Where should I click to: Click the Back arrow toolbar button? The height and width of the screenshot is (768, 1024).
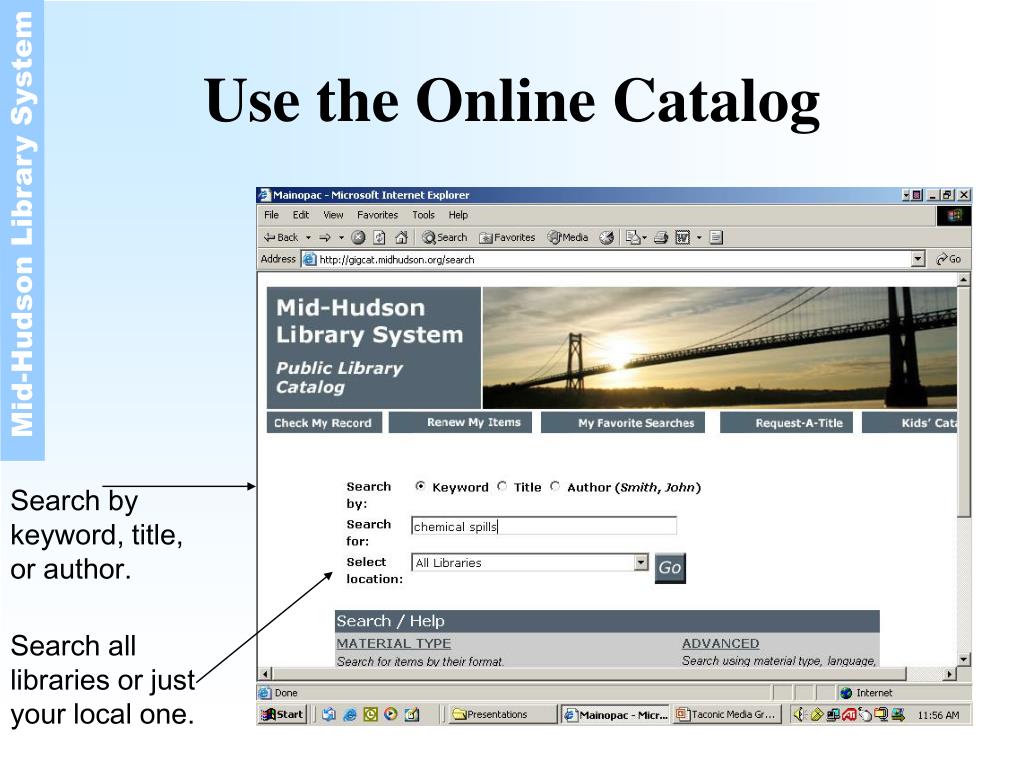point(281,238)
